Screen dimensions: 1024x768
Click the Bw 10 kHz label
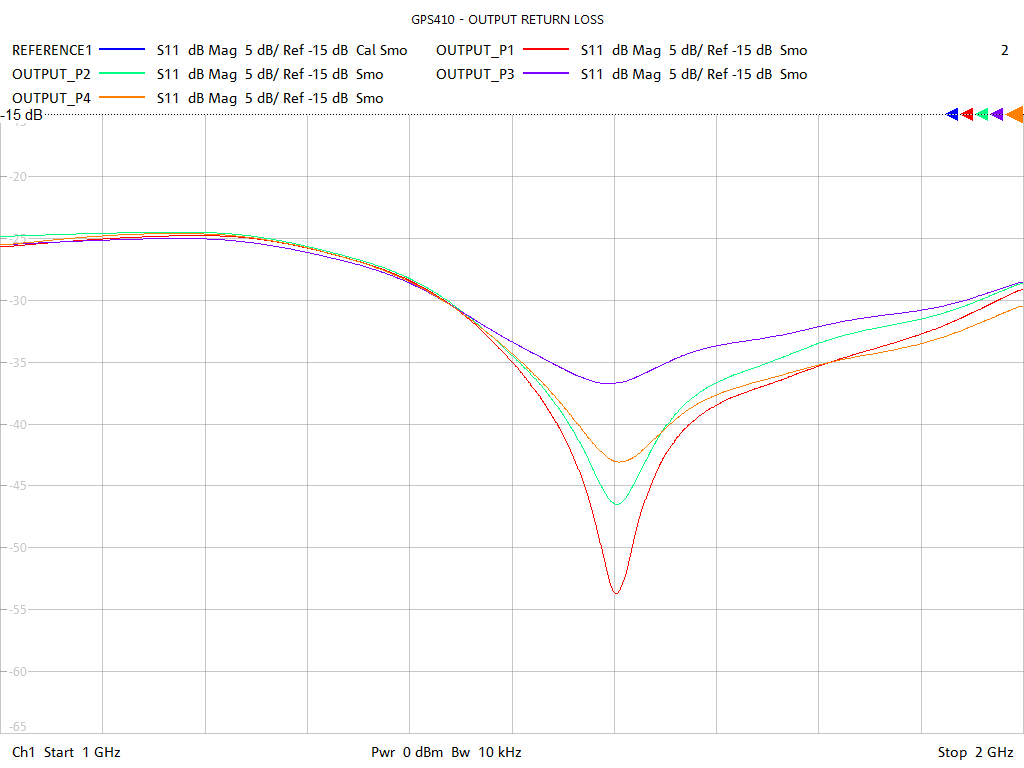pos(487,752)
